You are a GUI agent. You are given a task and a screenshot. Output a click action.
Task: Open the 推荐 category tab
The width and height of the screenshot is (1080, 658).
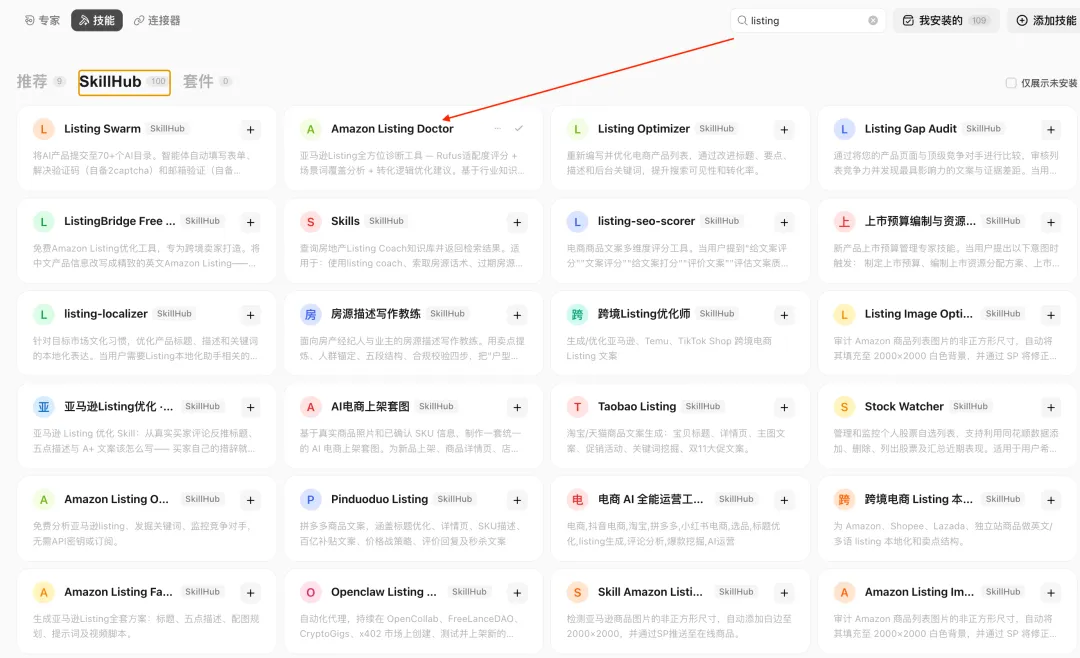[x=40, y=81]
